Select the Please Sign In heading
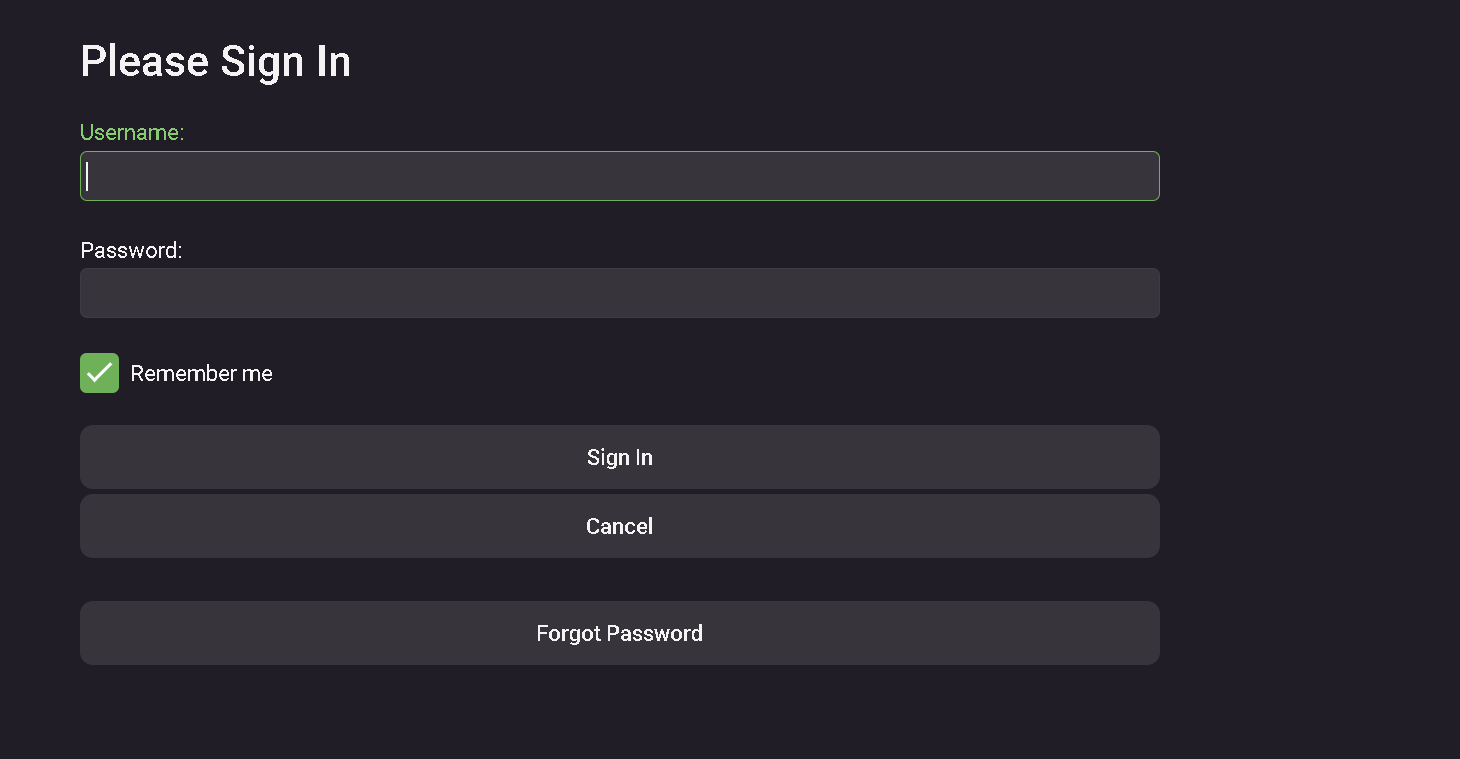This screenshot has width=1460, height=759. pyautogui.click(x=215, y=62)
